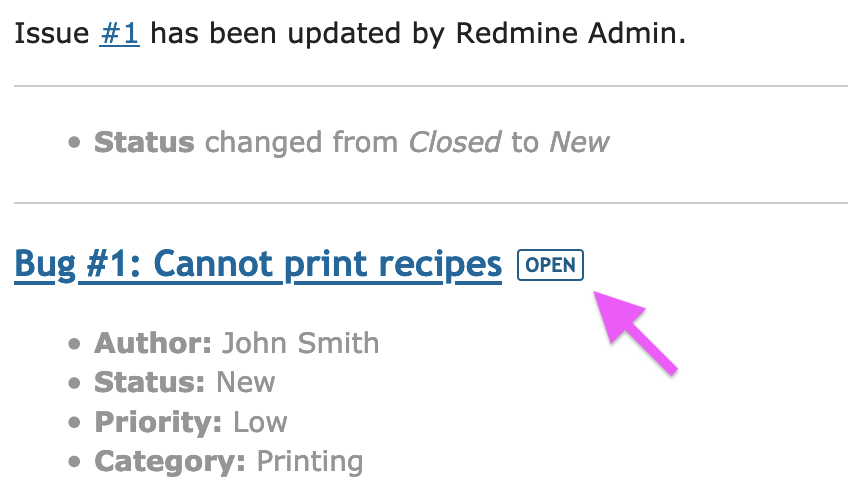Viewport: 848px width, 478px height.
Task: Click the pink arrow annotation
Action: 634,331
